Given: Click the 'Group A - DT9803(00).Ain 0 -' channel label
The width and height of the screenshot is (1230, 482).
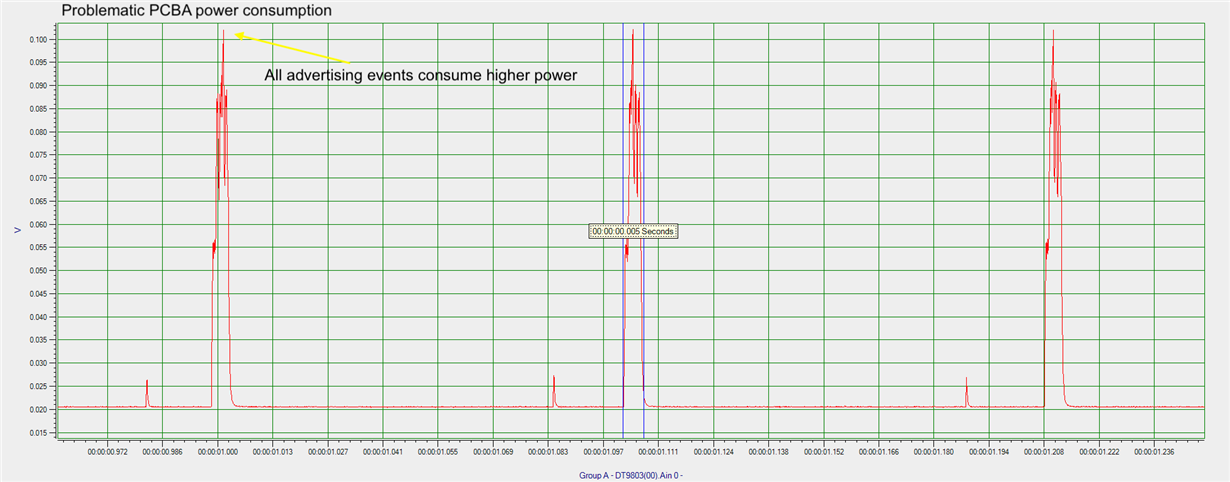Looking at the screenshot, I should [x=630, y=475].
